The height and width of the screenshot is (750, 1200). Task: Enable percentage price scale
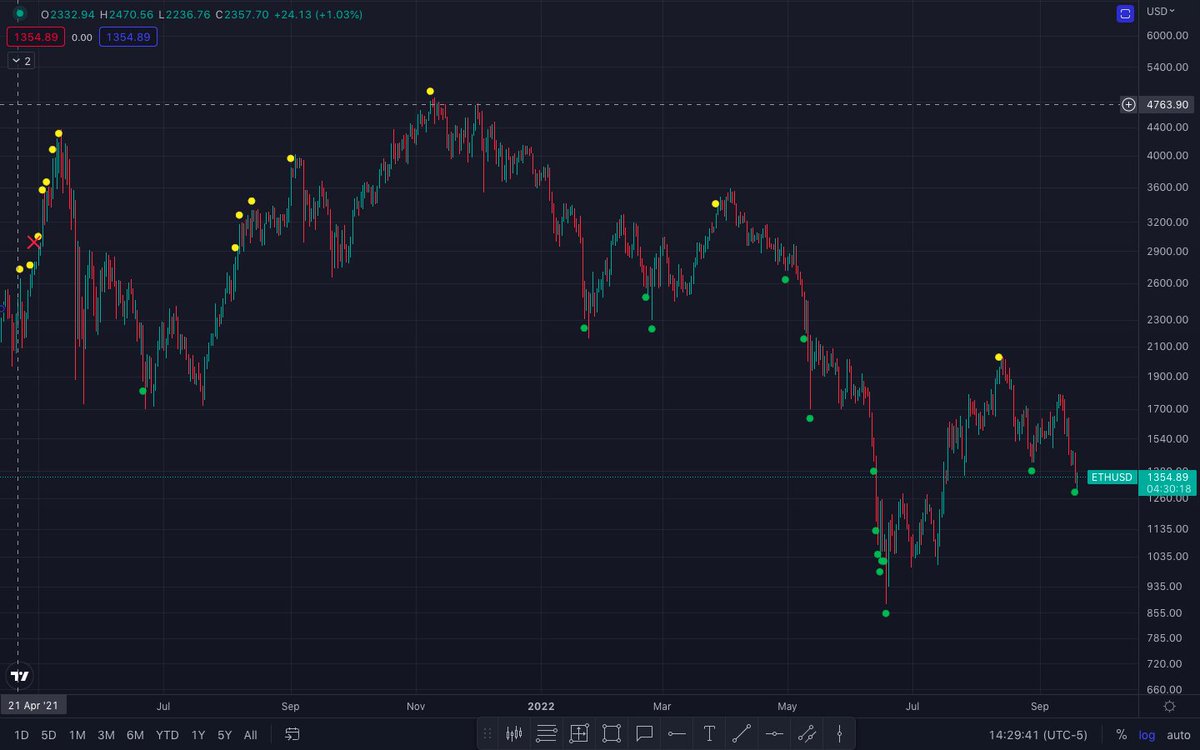coord(1119,733)
